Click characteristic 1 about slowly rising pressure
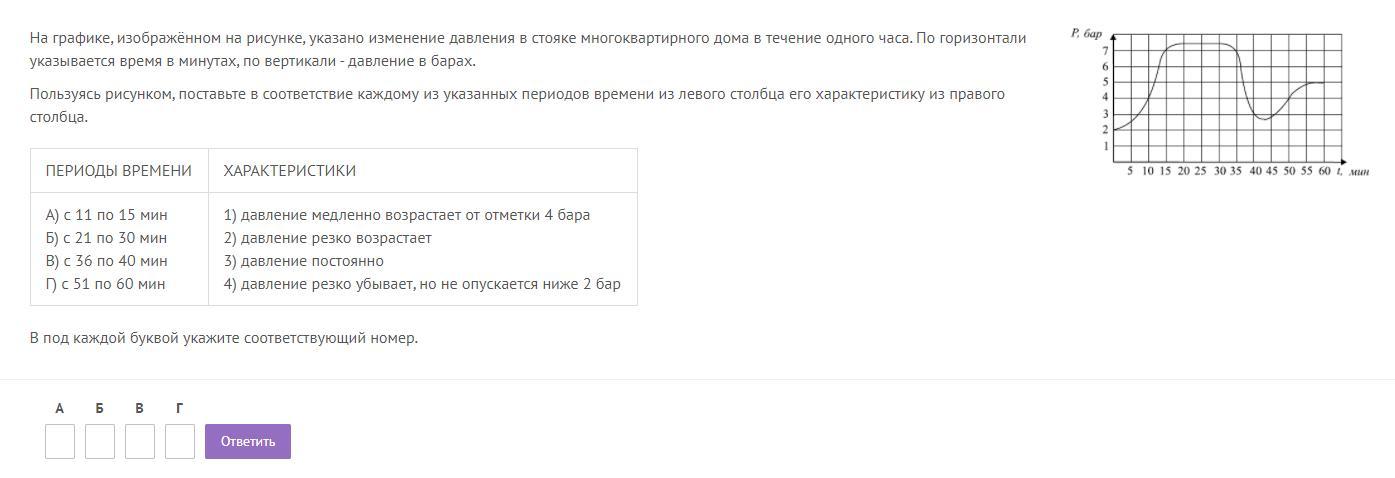Image resolution: width=1395 pixels, height=478 pixels. pos(407,215)
